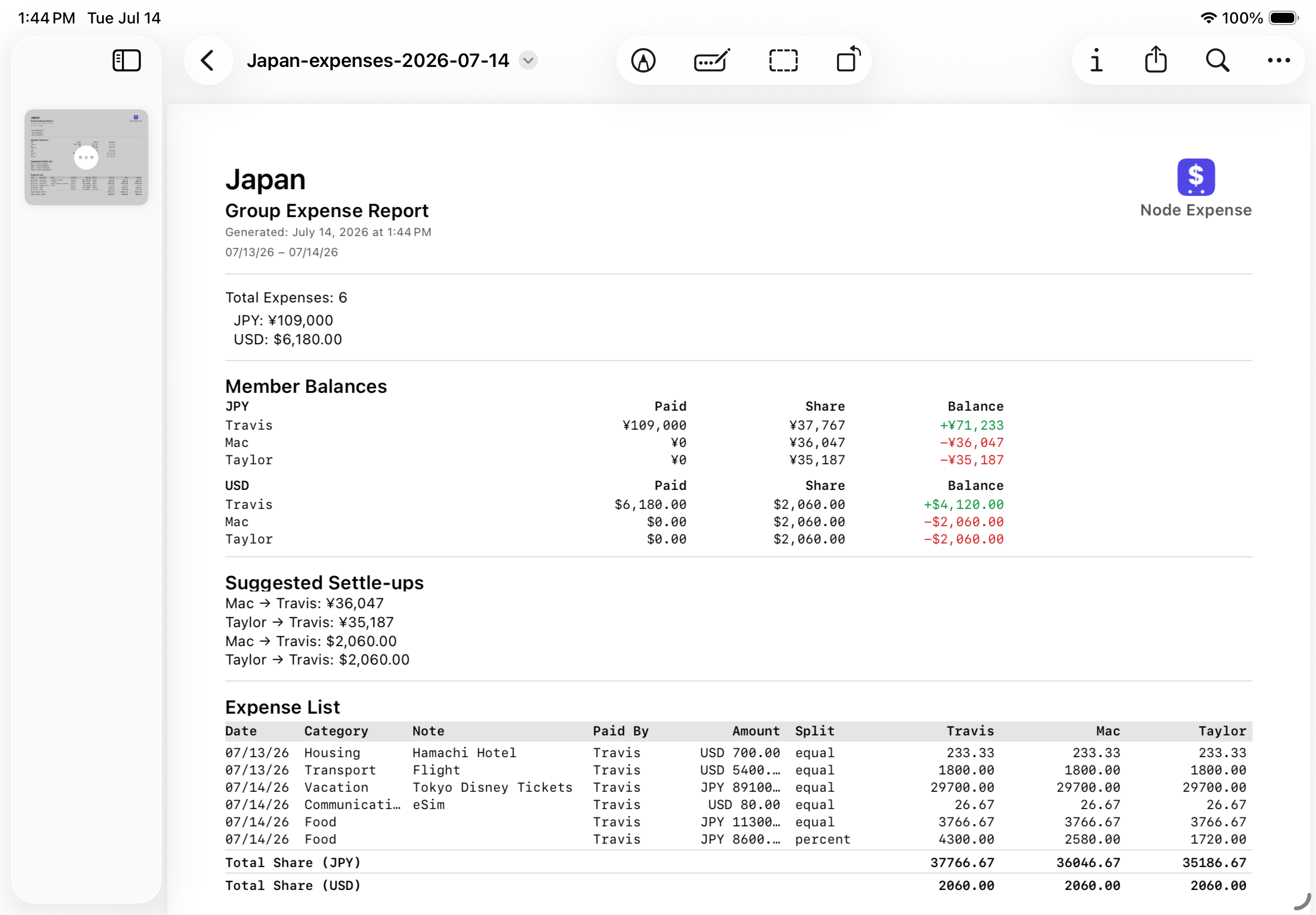Select 'Tokyo Disney Tickets' note cell
The width and height of the screenshot is (1316, 915).
pyautogui.click(x=492, y=787)
